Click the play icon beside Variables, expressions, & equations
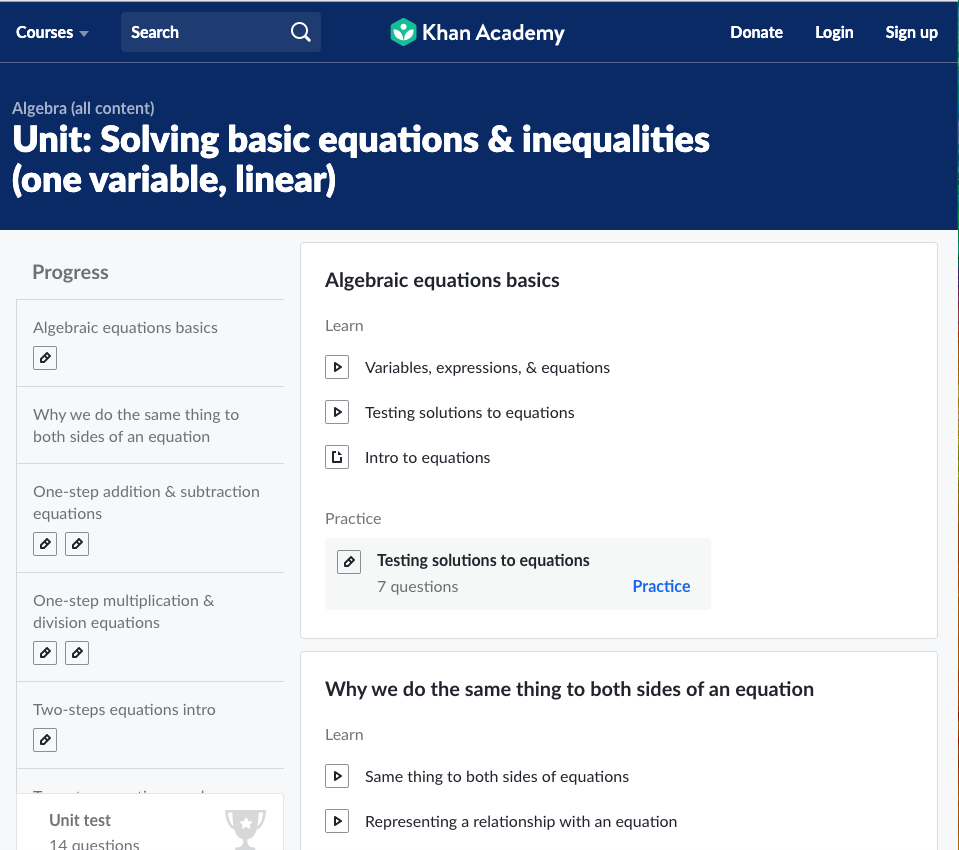Image resolution: width=959 pixels, height=850 pixels. (337, 367)
